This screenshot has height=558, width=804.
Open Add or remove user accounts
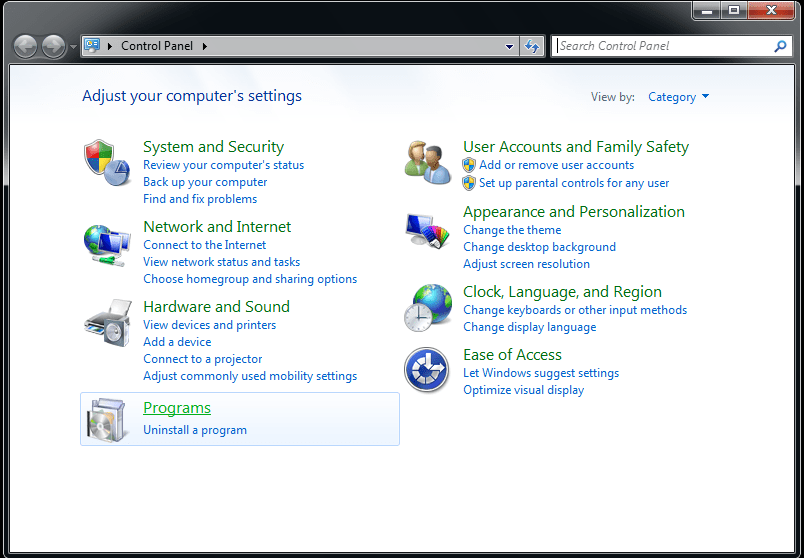[x=556, y=165]
